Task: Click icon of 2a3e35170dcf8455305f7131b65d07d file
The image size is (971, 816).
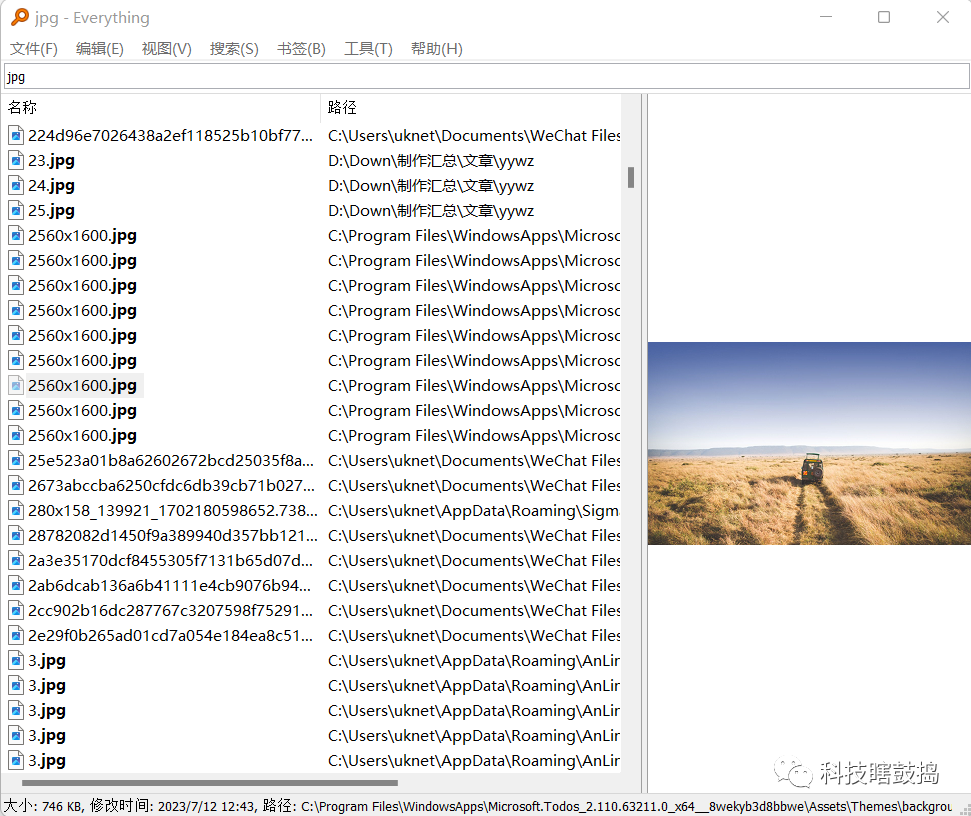Action: [16, 560]
